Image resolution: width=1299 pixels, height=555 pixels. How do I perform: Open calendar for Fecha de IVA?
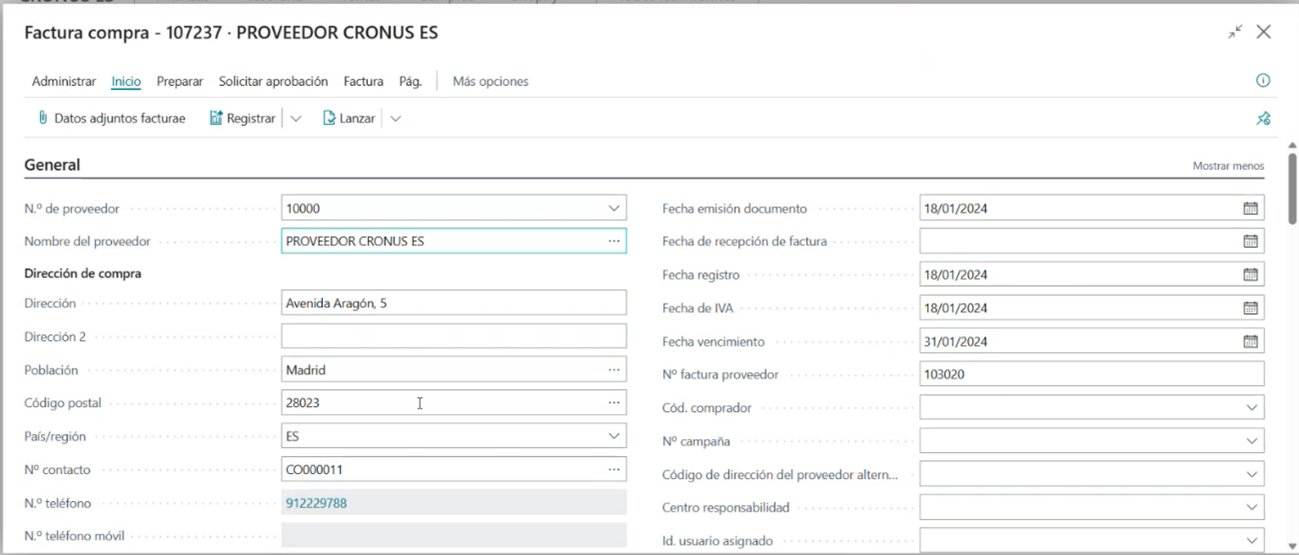pyautogui.click(x=1250, y=308)
